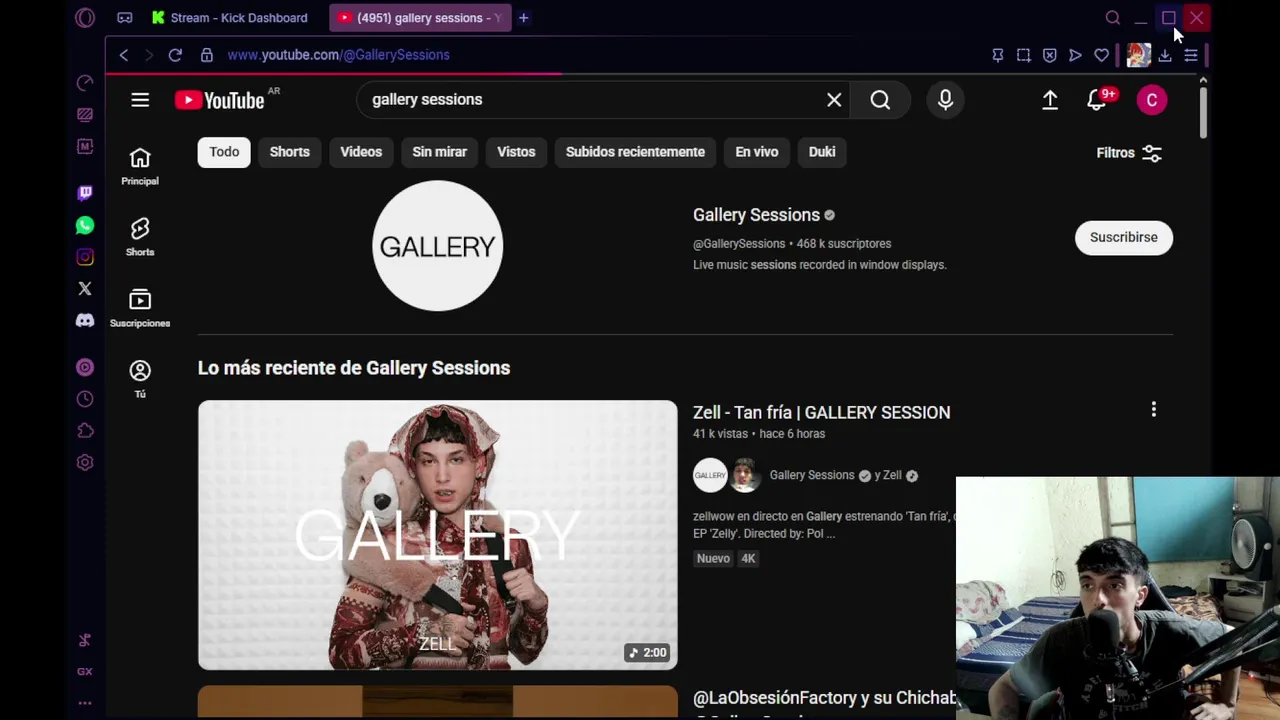Expand the Filtros search filters
Screen dimensions: 1280x720
(x=1129, y=153)
